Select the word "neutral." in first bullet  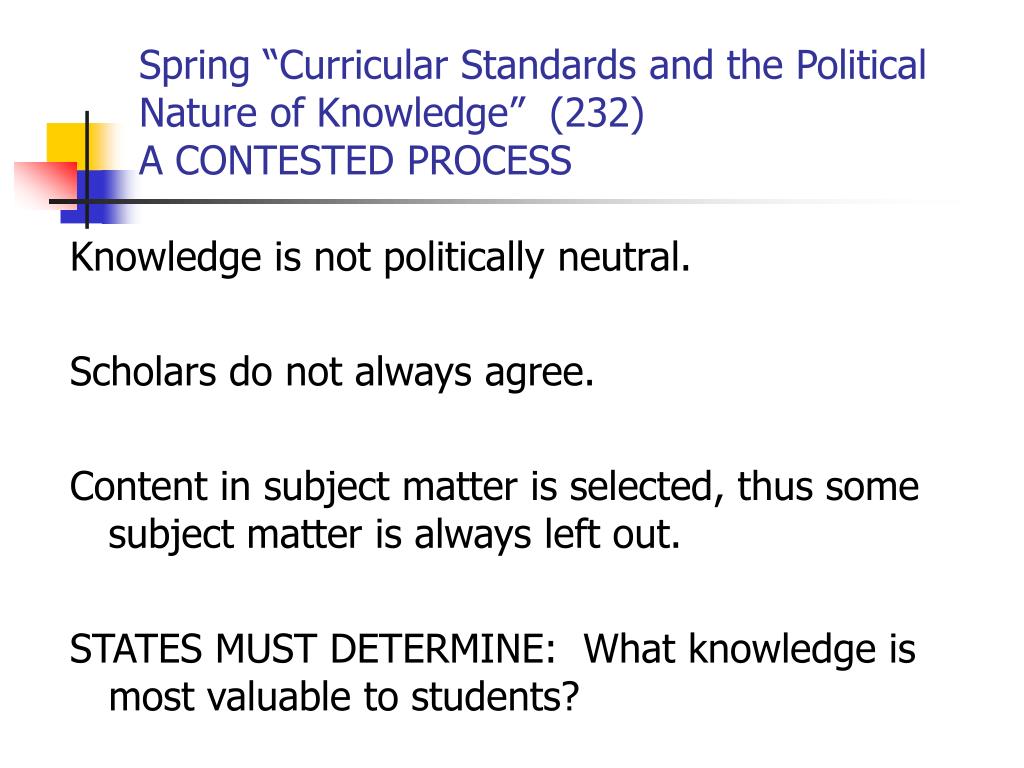tap(623, 257)
